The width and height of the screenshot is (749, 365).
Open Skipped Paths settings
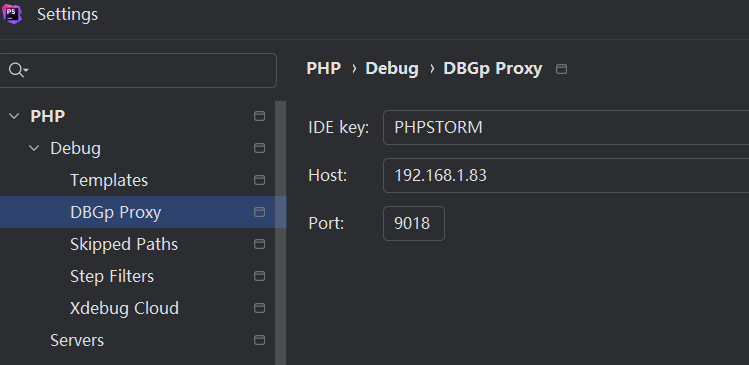tap(124, 244)
